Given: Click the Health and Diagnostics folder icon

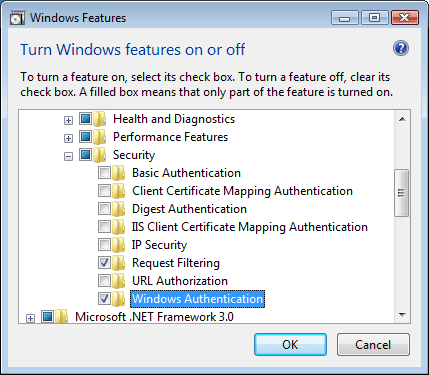Looking at the screenshot, I should [99, 119].
